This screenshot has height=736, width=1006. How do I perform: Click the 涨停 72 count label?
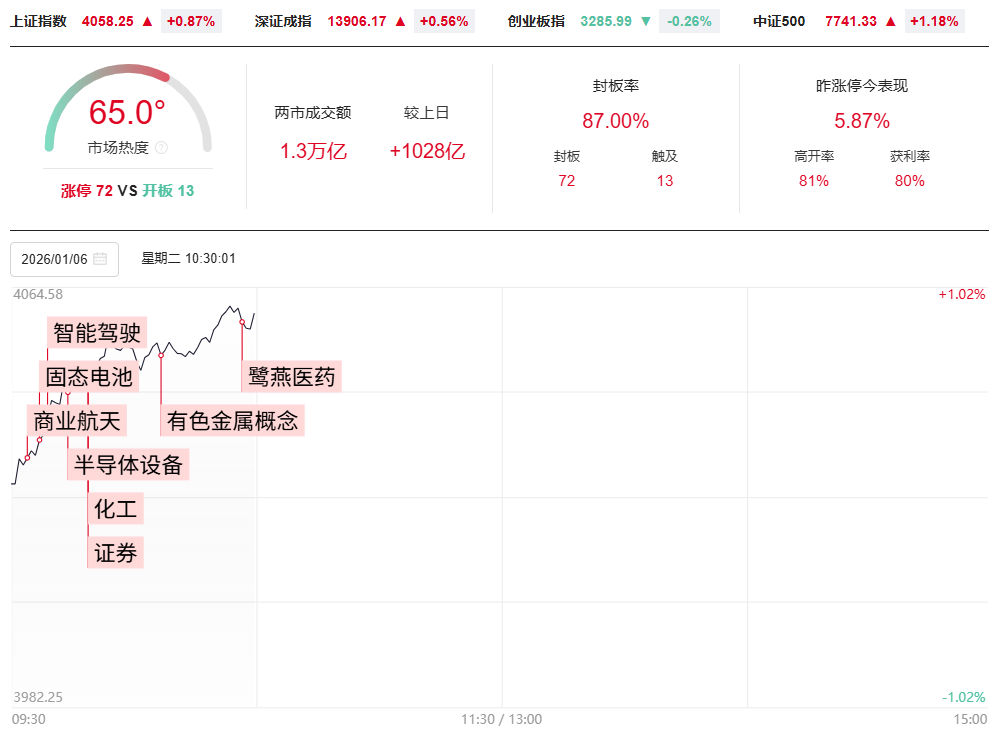point(87,191)
